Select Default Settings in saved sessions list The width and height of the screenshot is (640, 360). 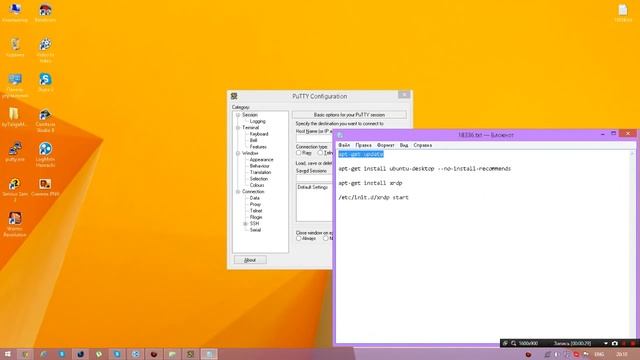click(x=312, y=187)
